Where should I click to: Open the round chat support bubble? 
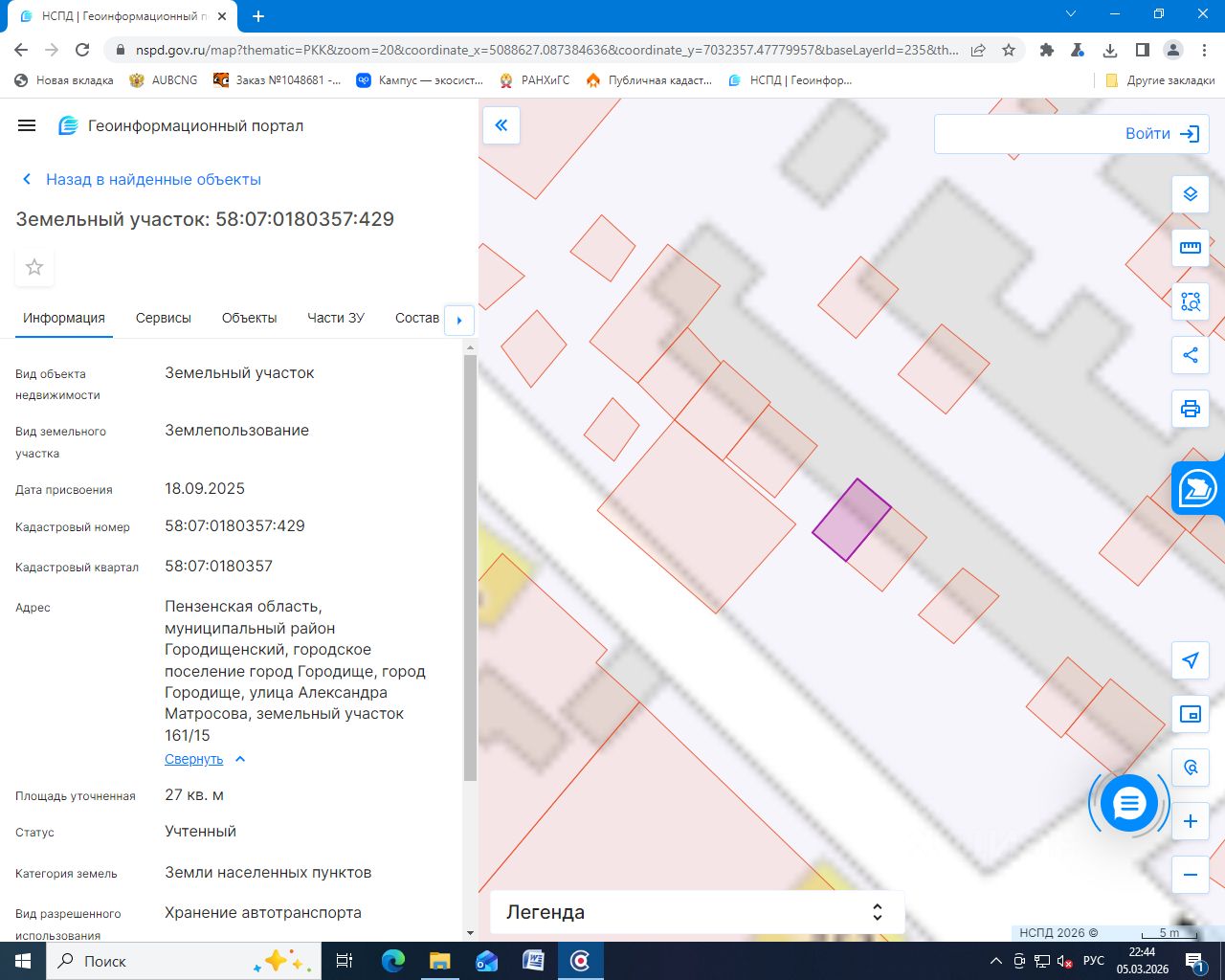1129,804
